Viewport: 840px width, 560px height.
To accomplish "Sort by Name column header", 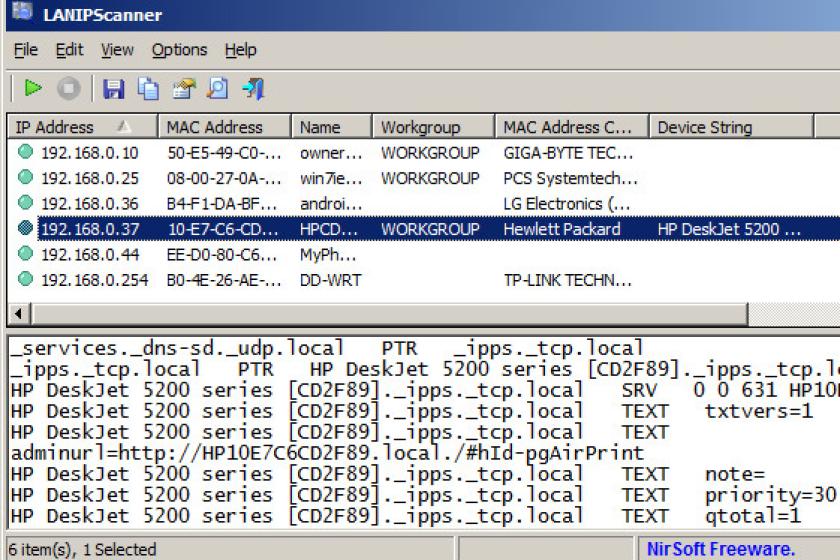I will (x=332, y=127).
